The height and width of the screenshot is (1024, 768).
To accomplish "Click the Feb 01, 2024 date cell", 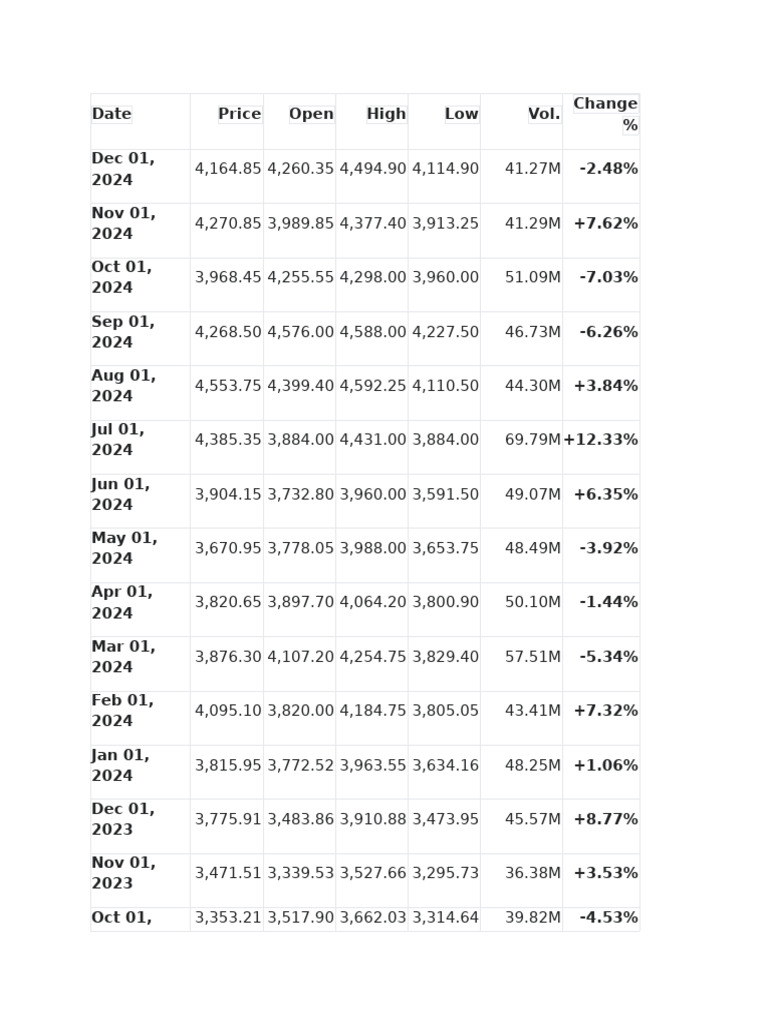I will 123,711.
